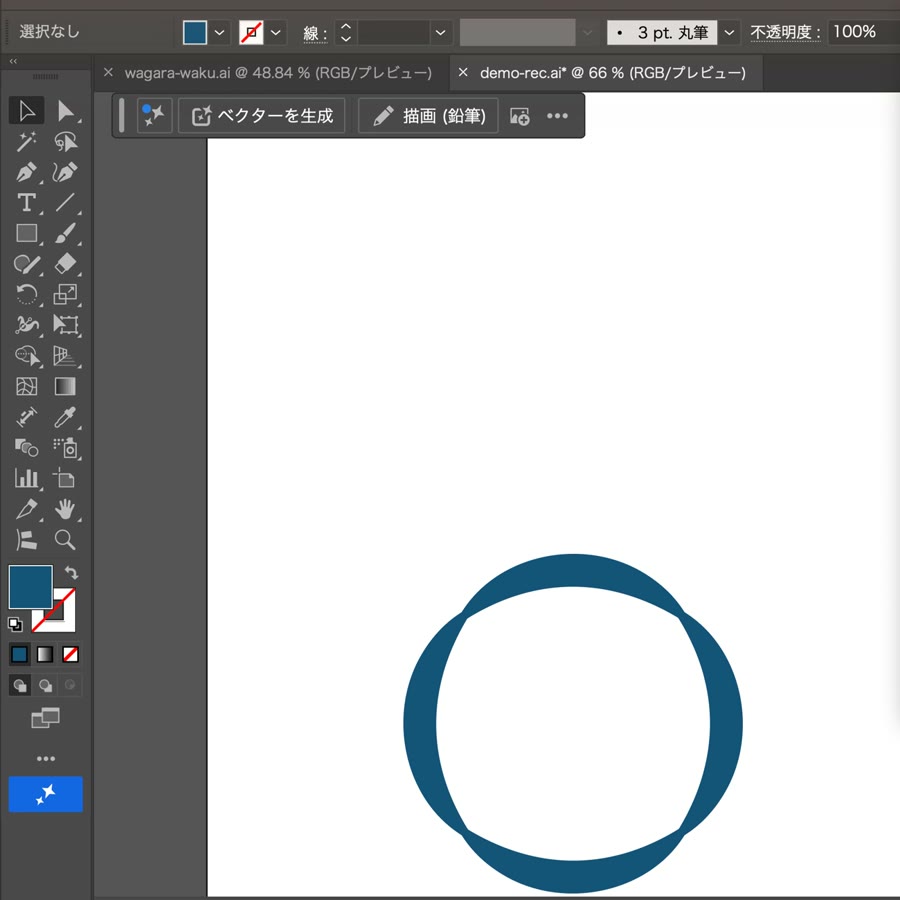900x900 pixels.
Task: Select the Eyedropper tool
Action: click(x=65, y=417)
